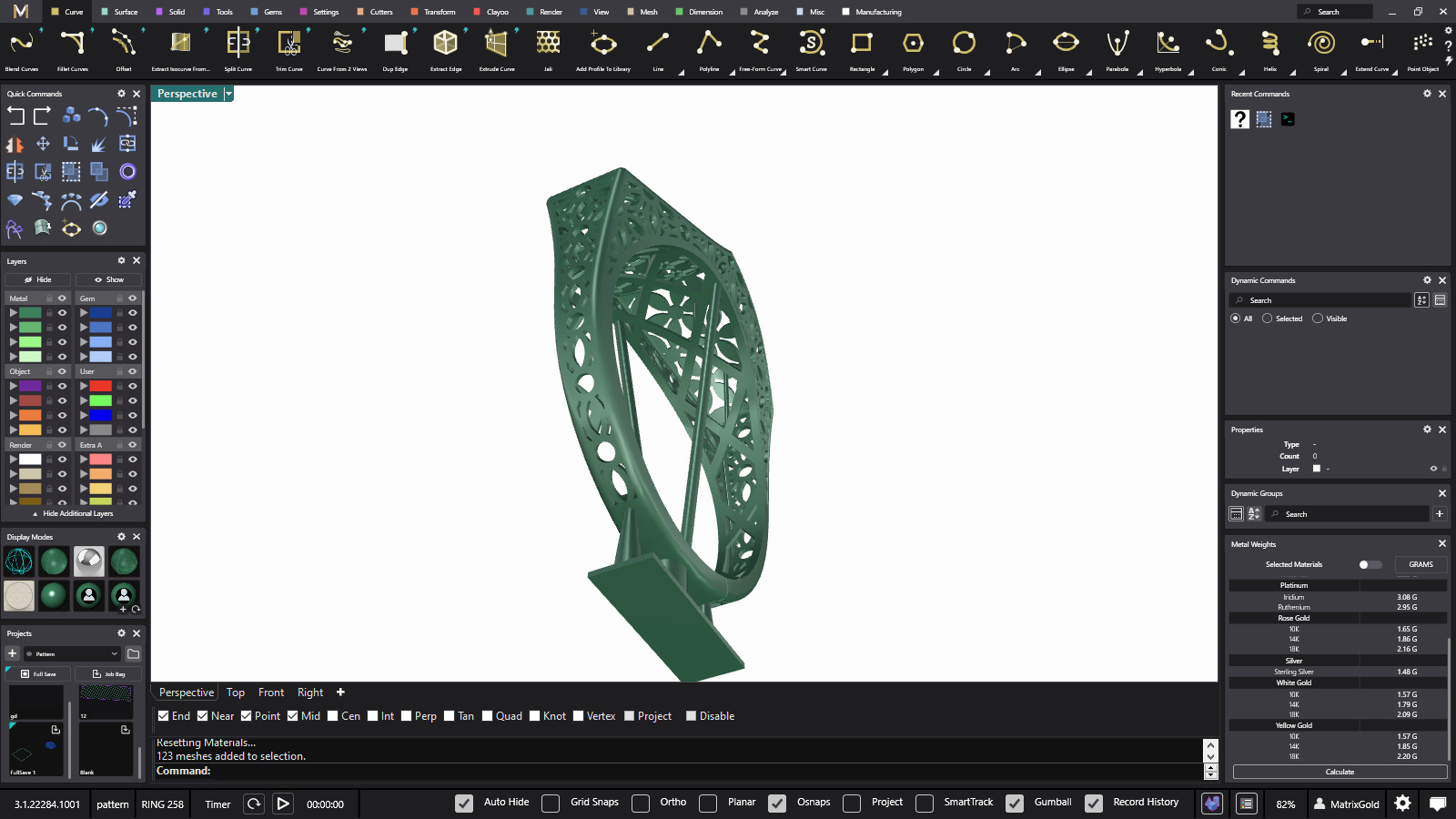Switch to the Top viewport tab
Image resolution: width=1456 pixels, height=819 pixels.
236,693
